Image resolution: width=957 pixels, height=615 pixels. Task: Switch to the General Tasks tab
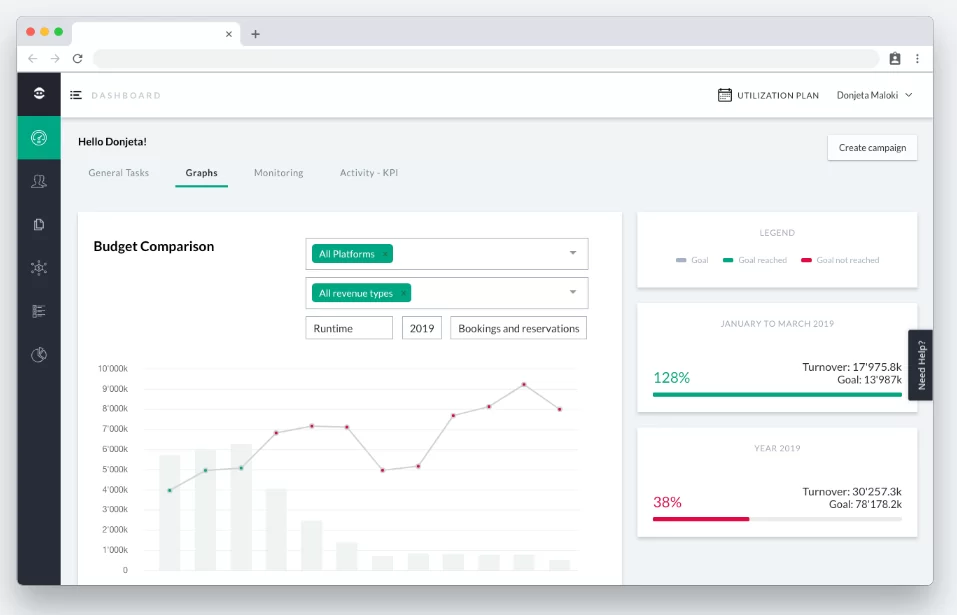[x=118, y=173]
